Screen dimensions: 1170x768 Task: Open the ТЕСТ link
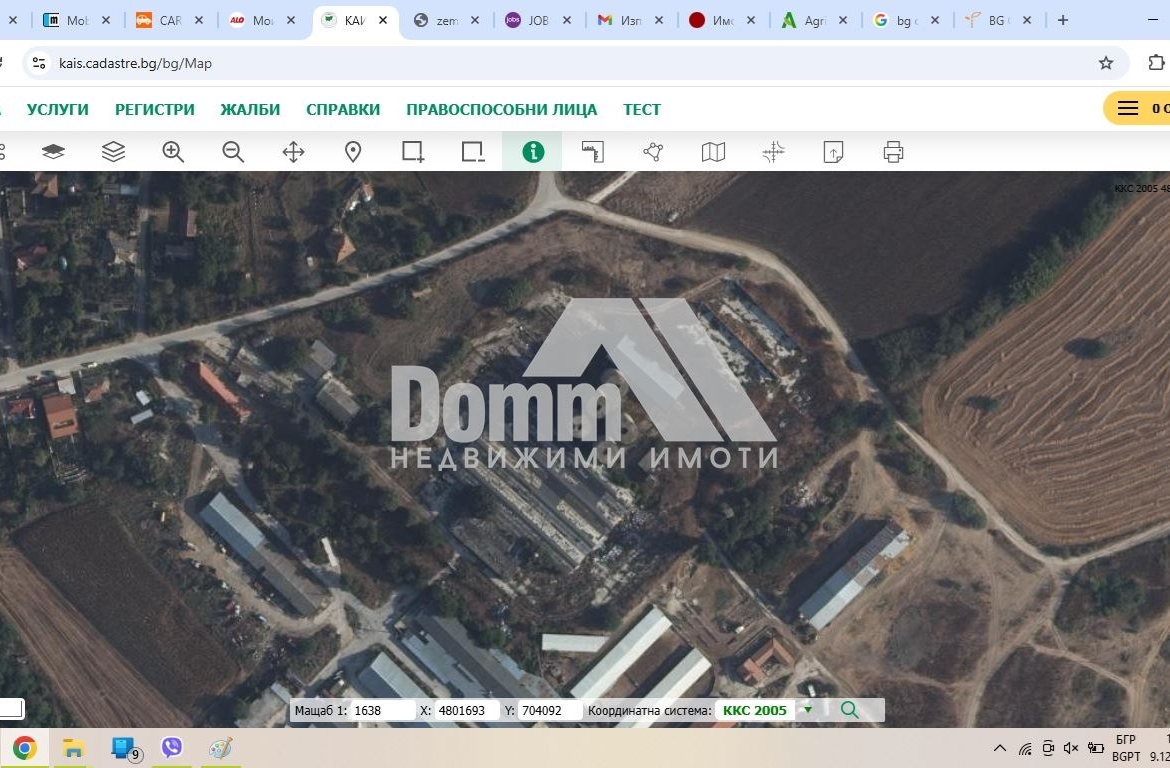pos(642,110)
